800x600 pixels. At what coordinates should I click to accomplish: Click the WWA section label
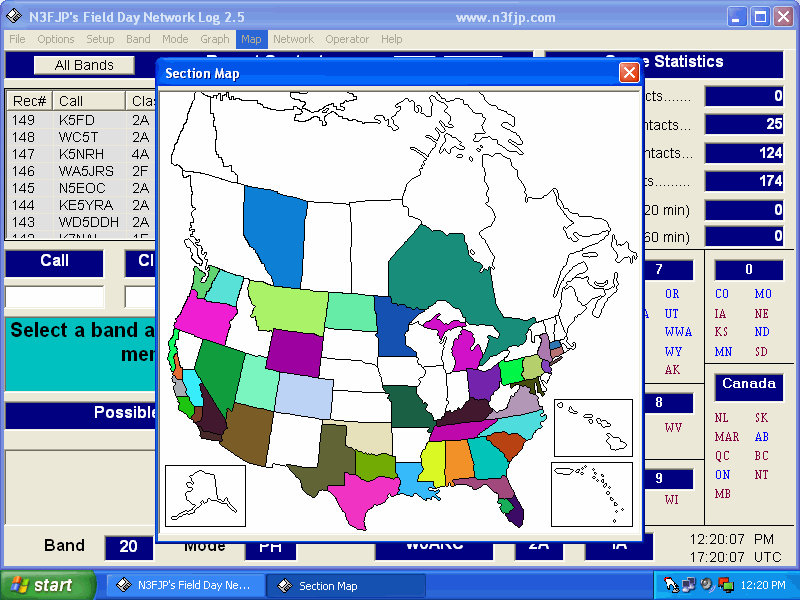click(x=677, y=332)
